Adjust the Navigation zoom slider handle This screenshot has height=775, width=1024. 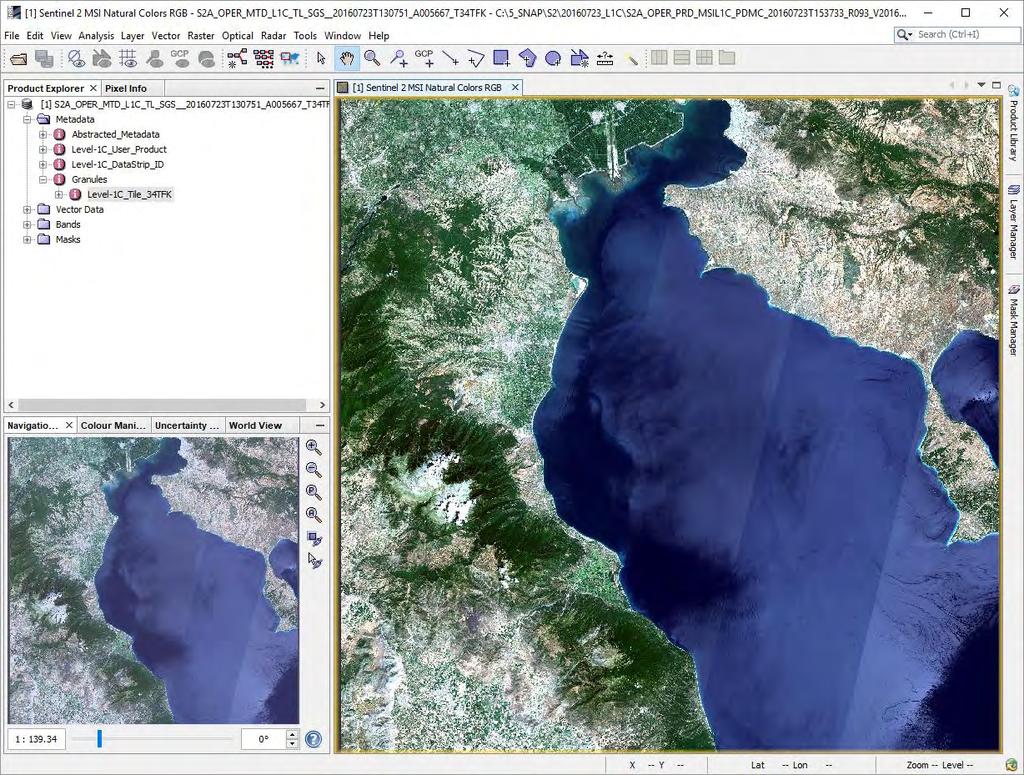pyautogui.click(x=99, y=738)
